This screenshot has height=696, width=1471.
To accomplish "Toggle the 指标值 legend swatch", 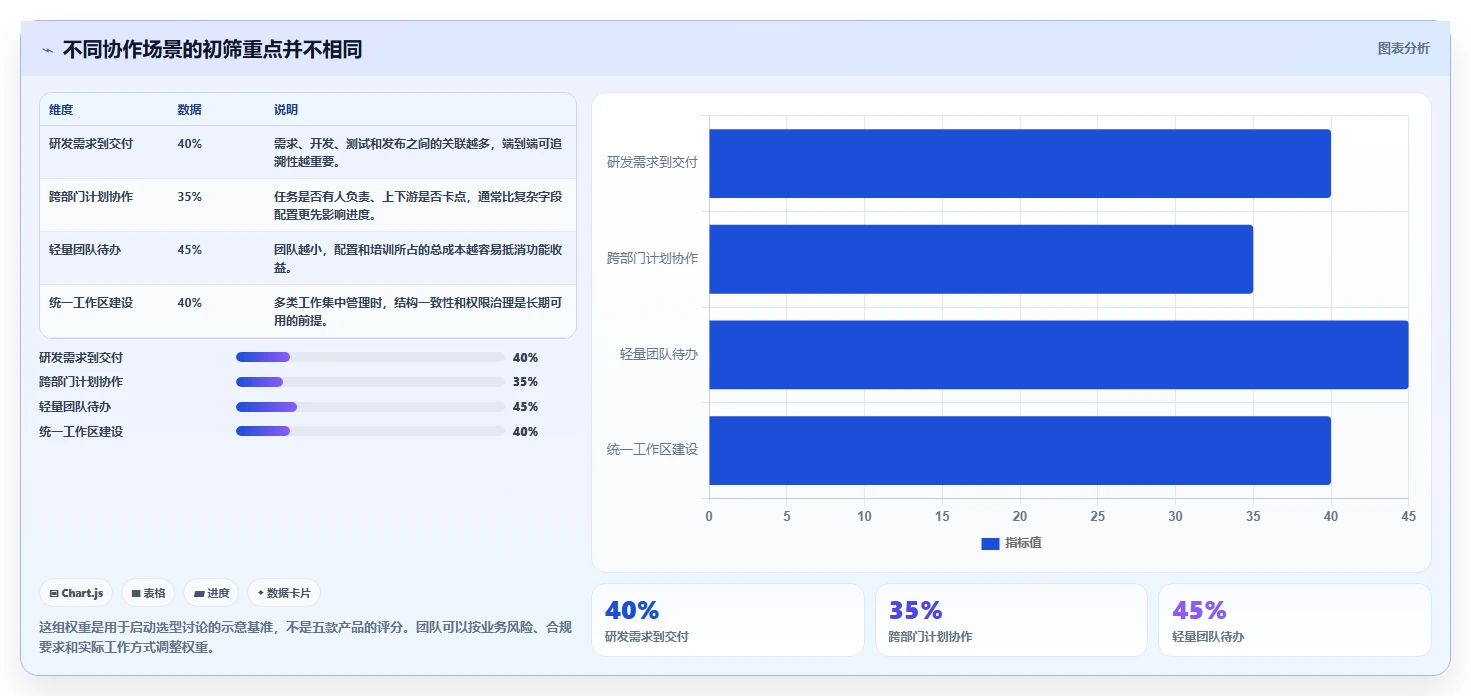I will pos(990,543).
